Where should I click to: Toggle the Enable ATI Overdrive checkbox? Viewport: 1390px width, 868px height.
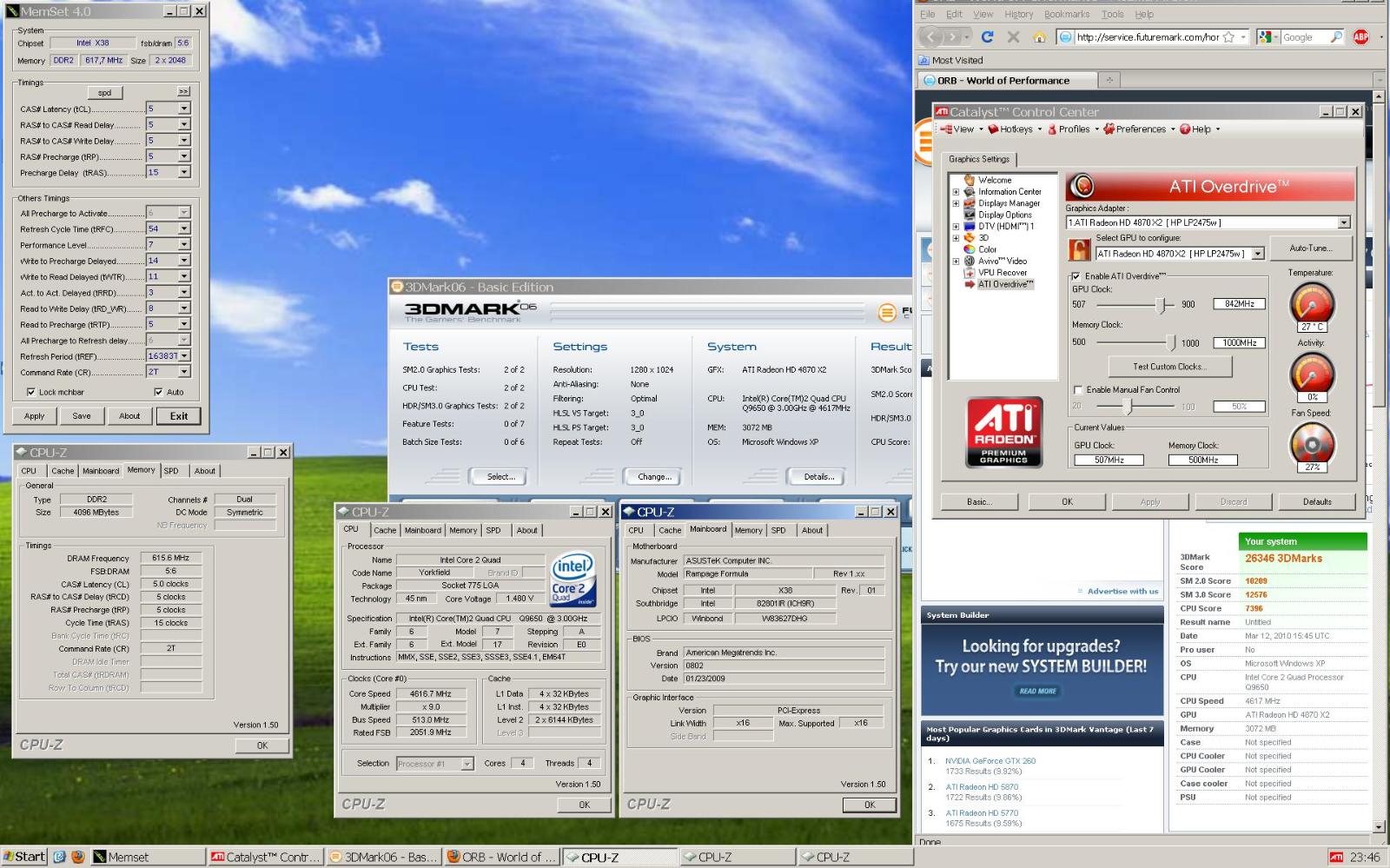click(x=1076, y=276)
